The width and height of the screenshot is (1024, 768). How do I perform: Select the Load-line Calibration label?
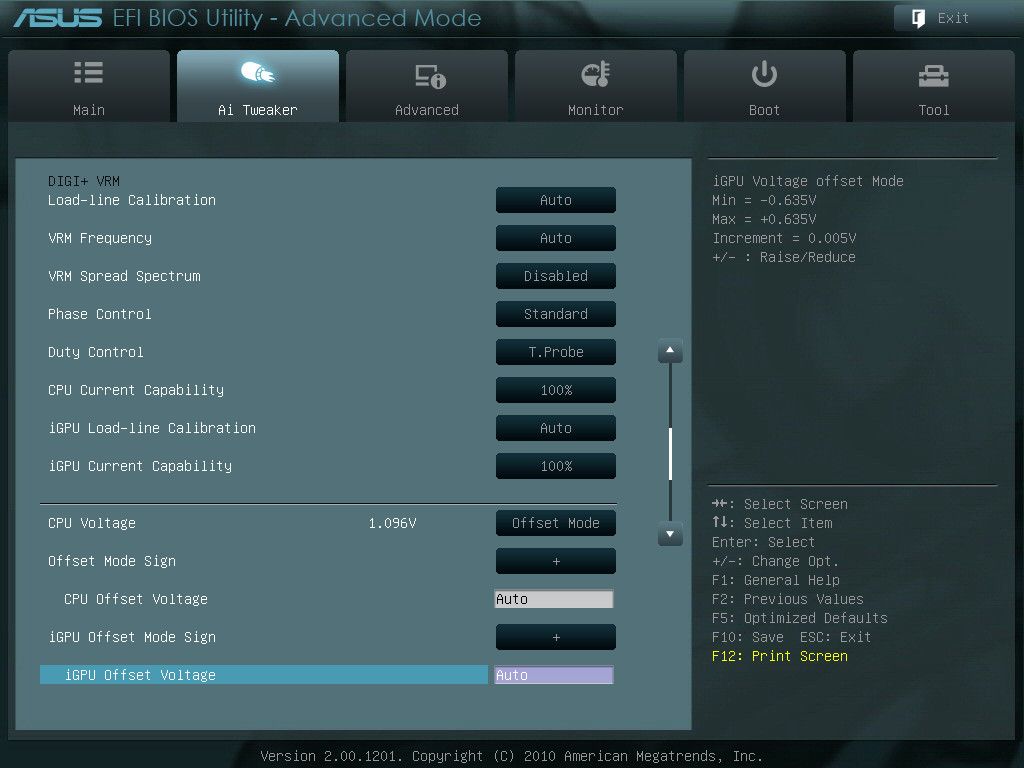pyautogui.click(x=132, y=200)
